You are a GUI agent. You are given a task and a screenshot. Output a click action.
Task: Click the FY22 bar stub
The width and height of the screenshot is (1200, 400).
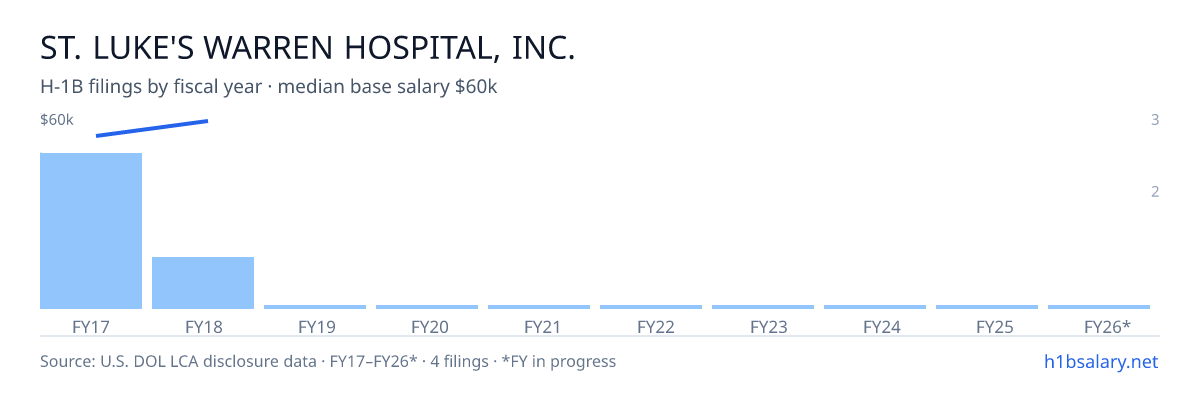coord(651,307)
